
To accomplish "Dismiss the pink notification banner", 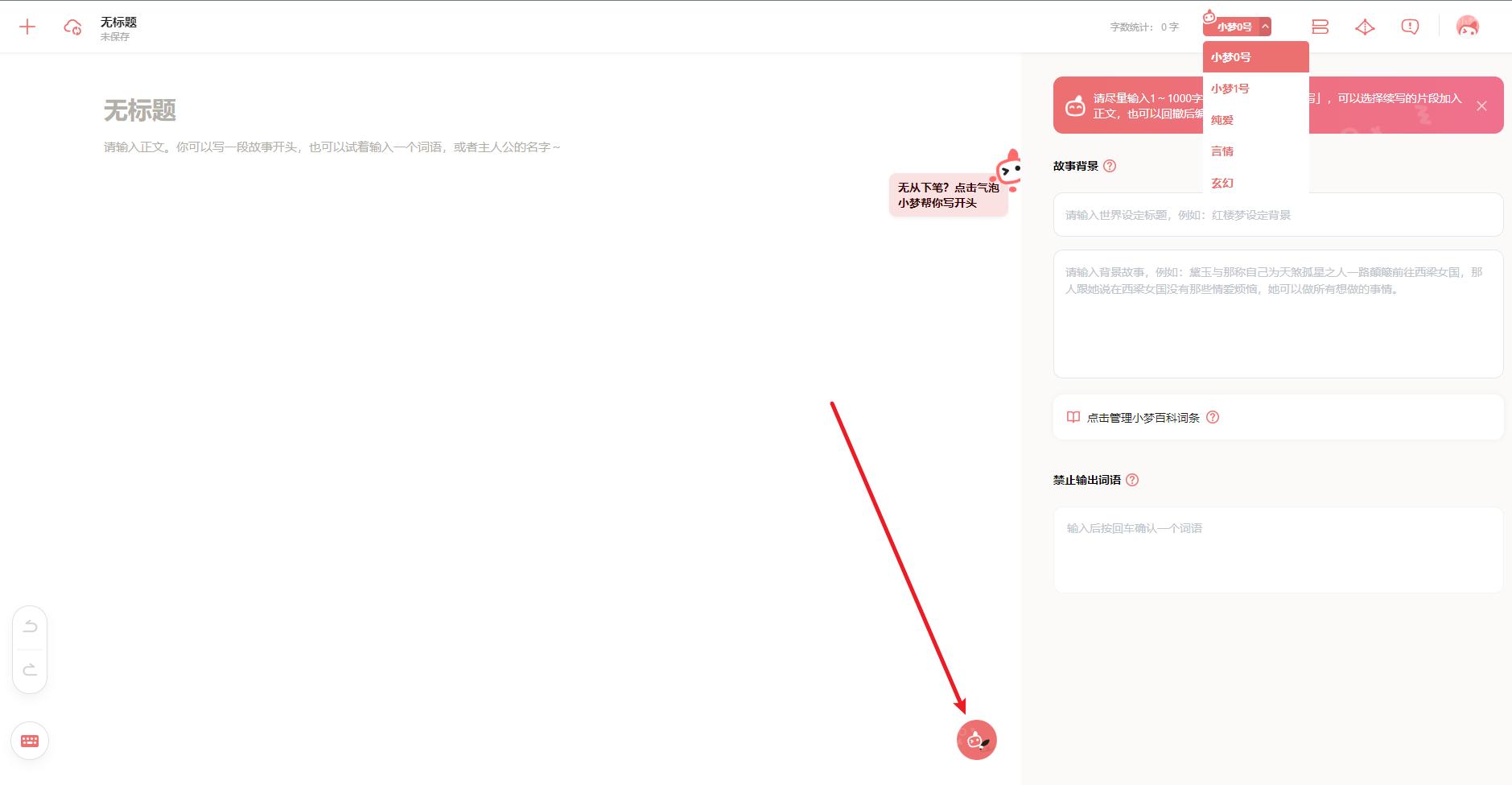I will (1481, 105).
